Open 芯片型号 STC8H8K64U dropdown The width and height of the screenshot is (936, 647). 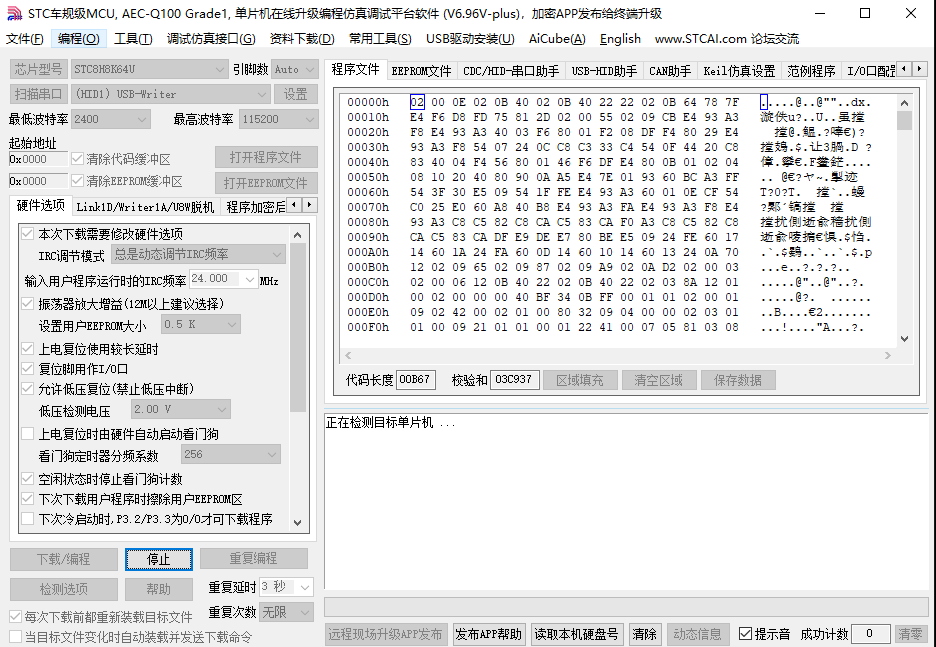point(149,69)
